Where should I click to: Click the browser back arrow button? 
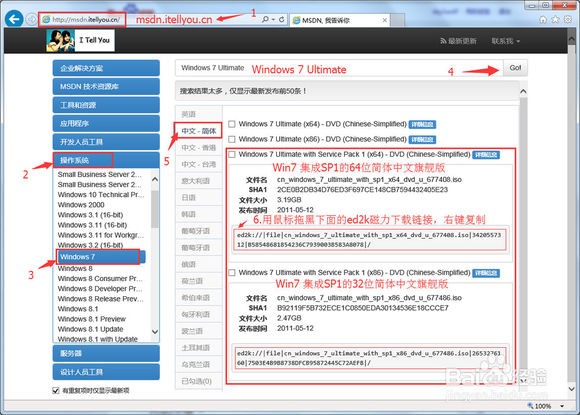(x=14, y=19)
